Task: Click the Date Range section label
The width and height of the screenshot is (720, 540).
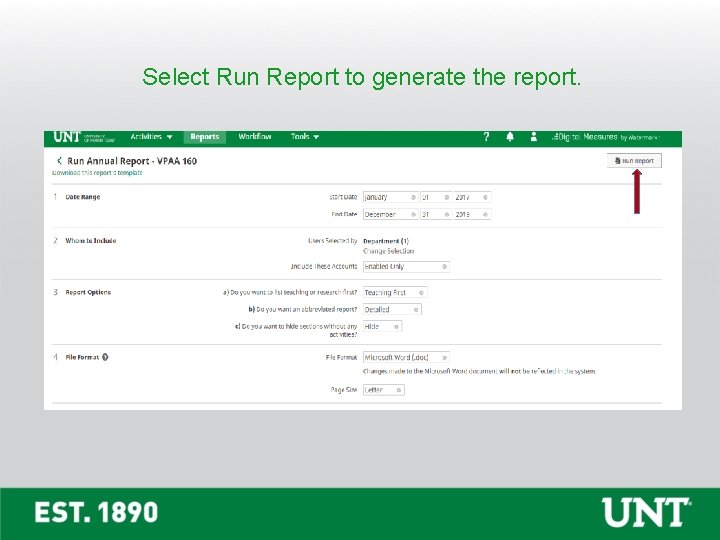Action: click(x=83, y=197)
